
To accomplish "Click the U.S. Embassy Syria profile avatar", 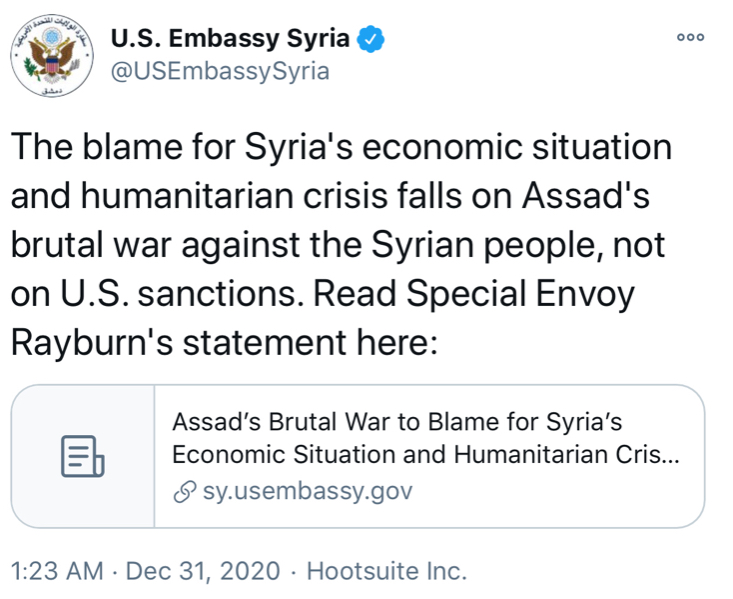I will click(x=50, y=56).
